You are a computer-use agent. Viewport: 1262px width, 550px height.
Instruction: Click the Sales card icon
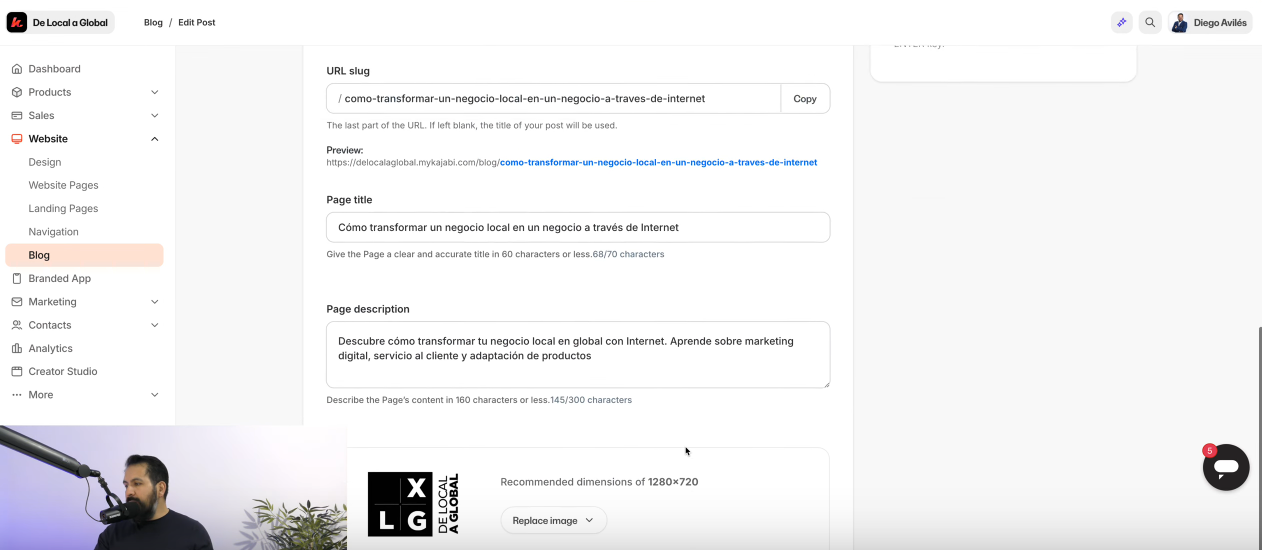17,115
